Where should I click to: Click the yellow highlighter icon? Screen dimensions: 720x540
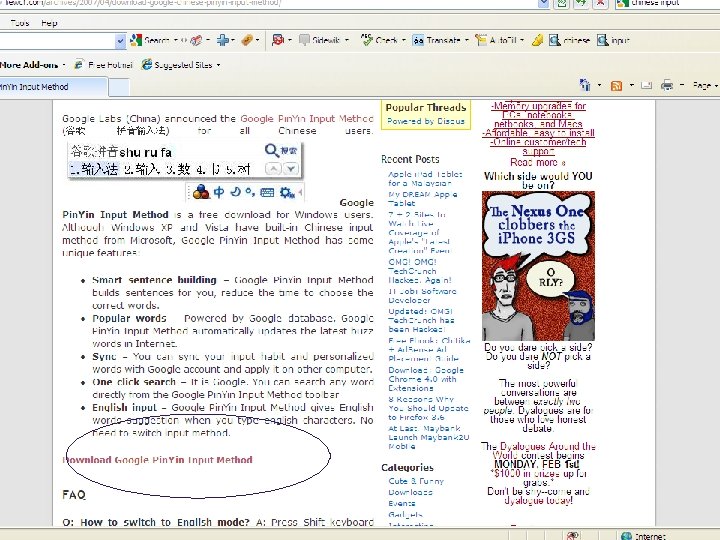coord(537,40)
